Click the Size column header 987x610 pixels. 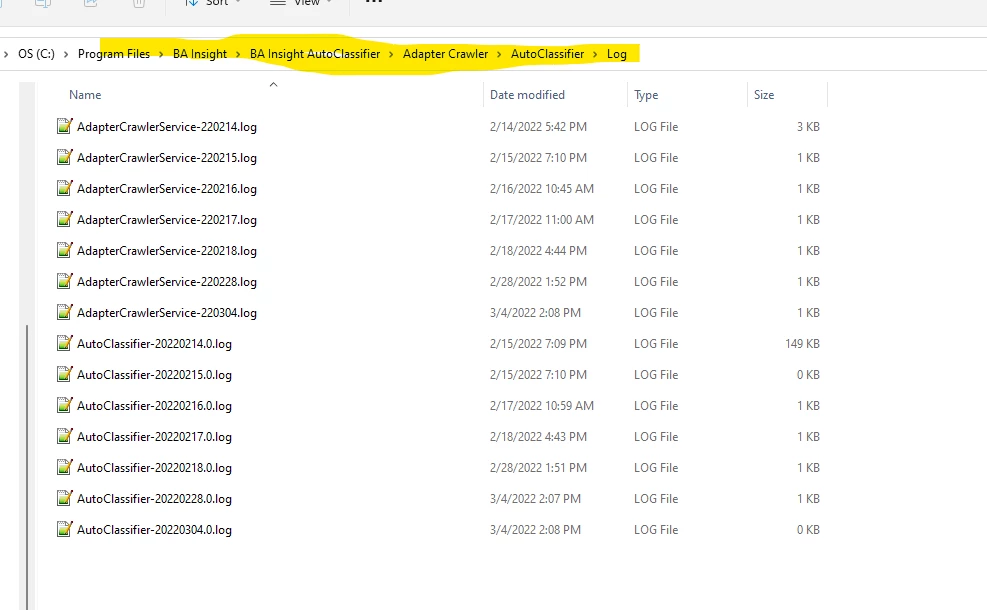point(764,95)
